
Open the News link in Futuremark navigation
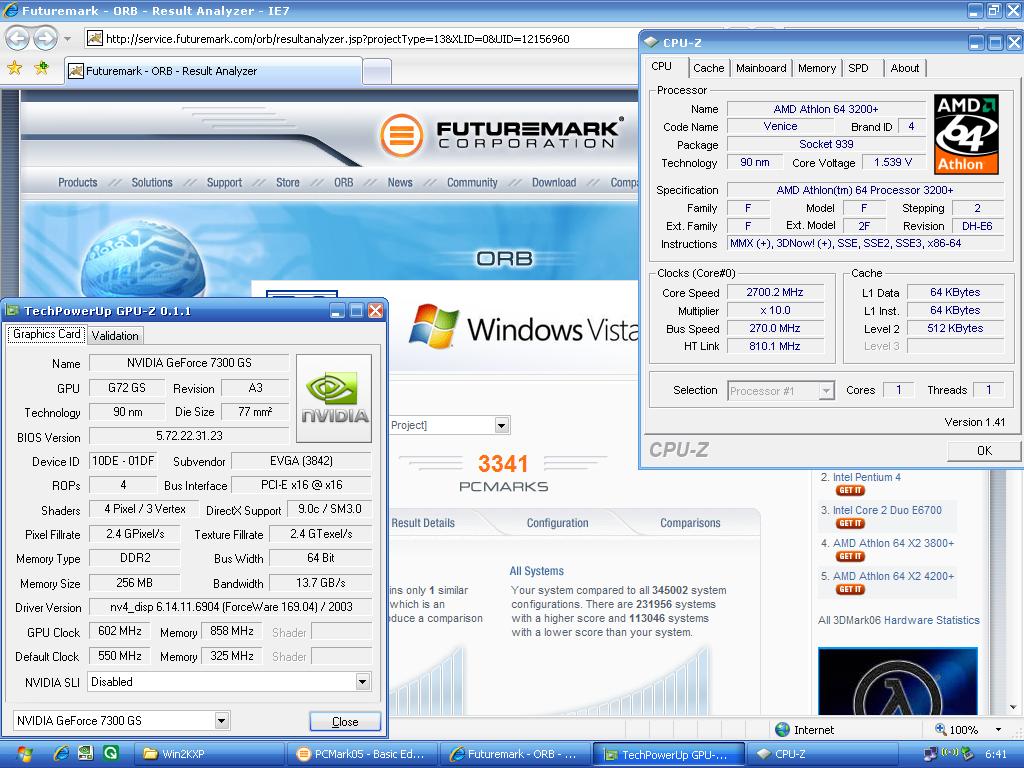point(400,182)
